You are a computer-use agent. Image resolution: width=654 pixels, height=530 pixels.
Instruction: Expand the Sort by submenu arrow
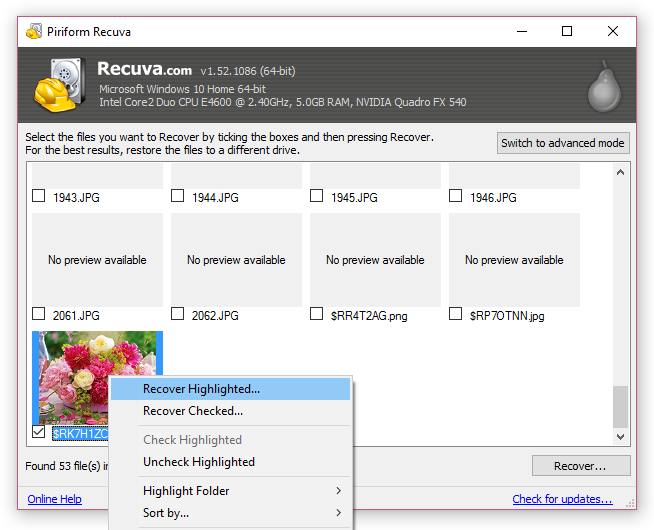(339, 512)
